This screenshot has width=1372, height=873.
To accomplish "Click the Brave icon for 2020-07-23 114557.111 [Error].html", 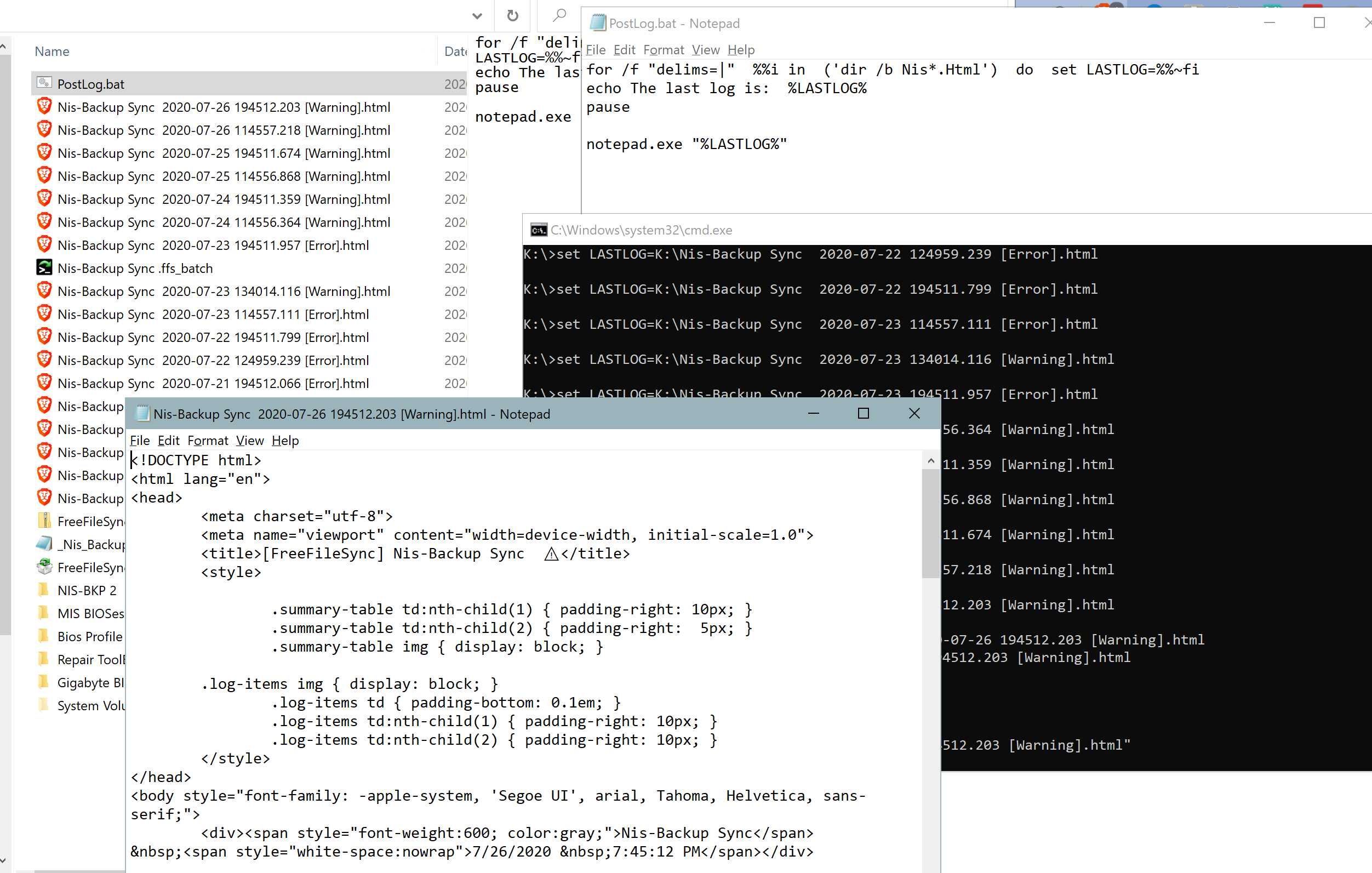I will tap(44, 313).
